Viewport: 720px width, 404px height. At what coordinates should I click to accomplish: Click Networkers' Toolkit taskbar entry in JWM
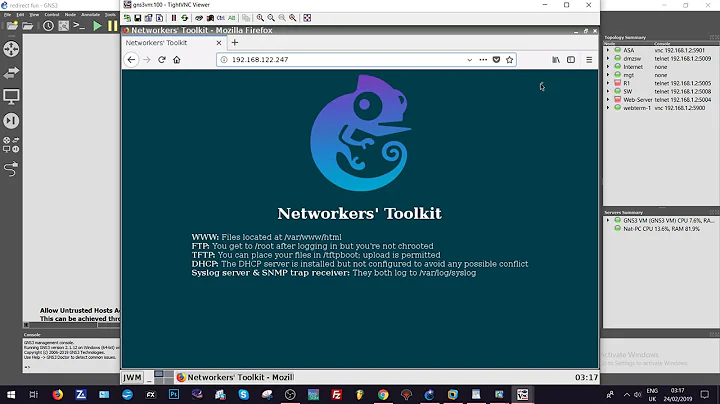point(235,377)
